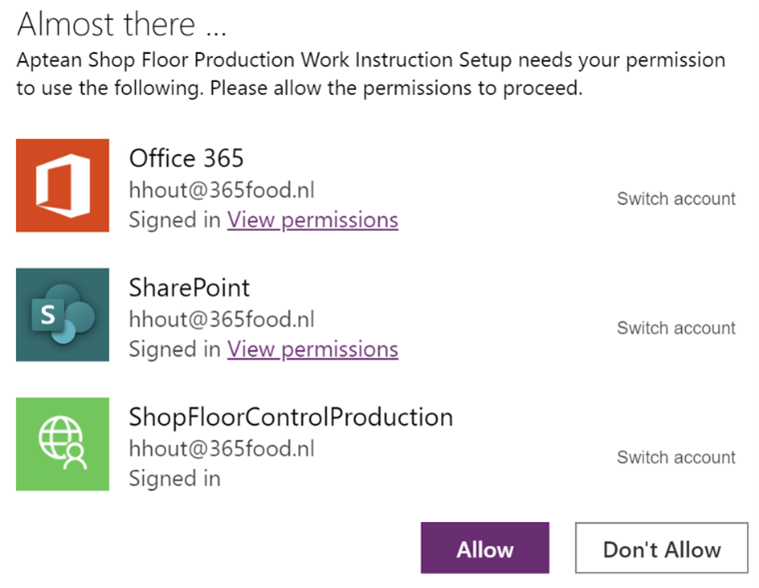
Task: Click the email address under SharePoint
Action: tap(221, 319)
